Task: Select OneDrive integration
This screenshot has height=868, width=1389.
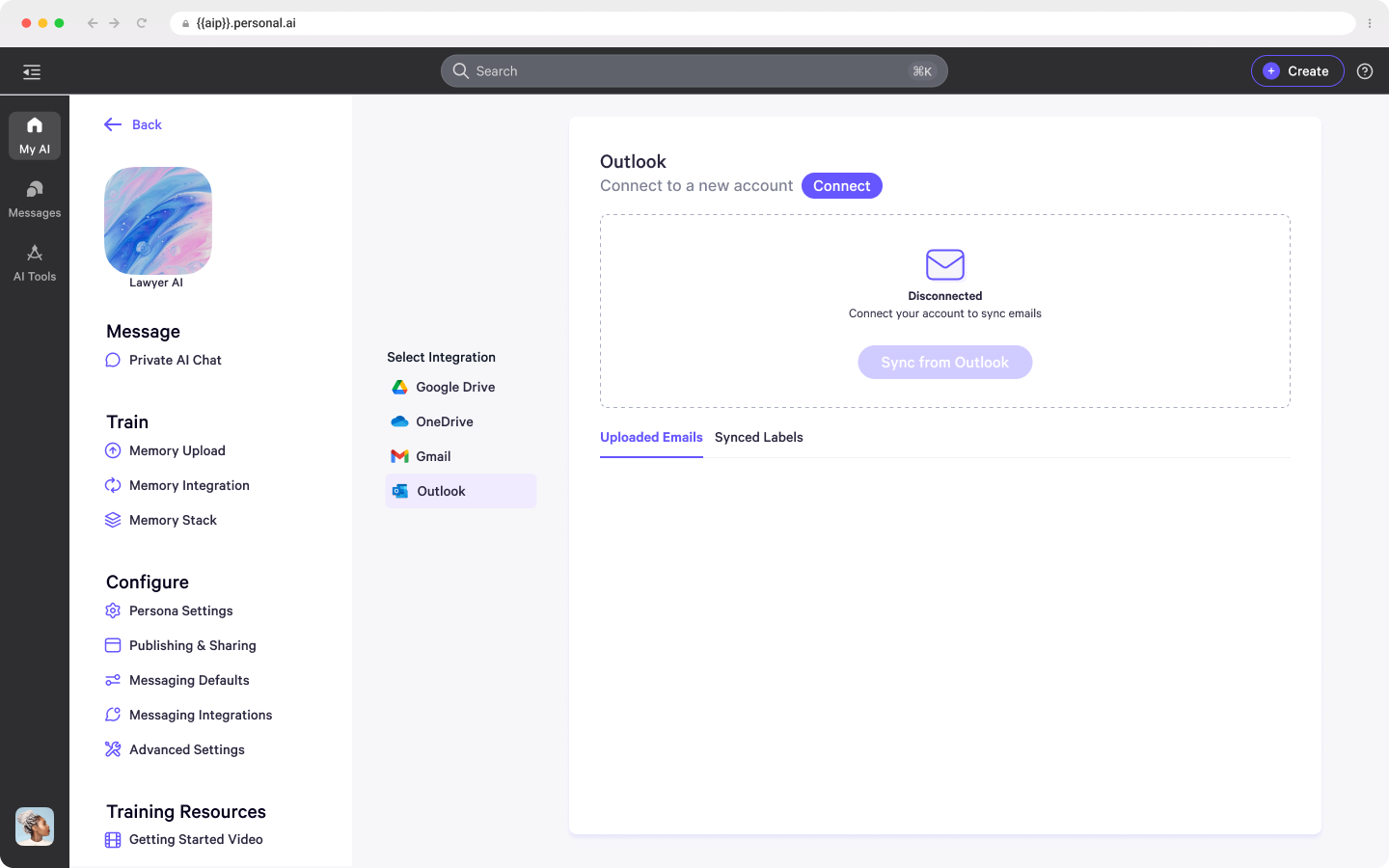Action: (x=461, y=421)
